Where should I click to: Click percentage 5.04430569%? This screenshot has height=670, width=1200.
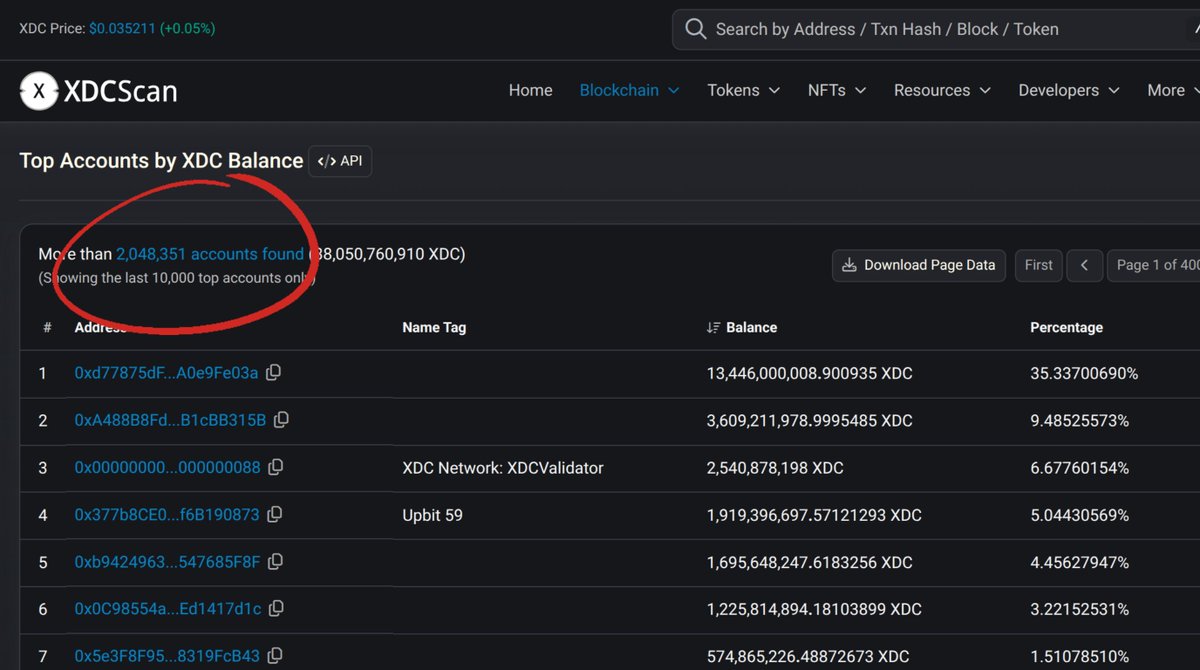1079,515
